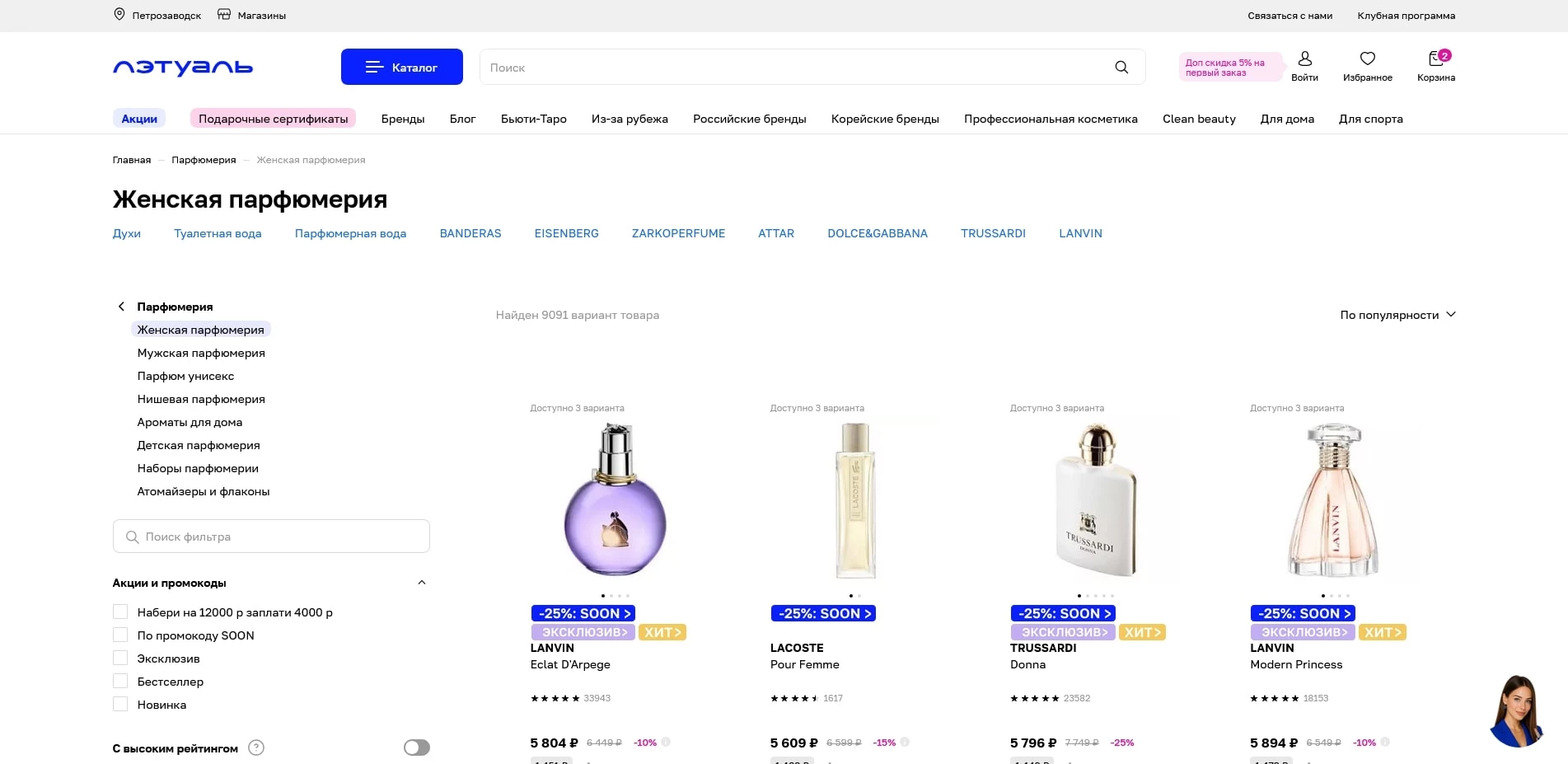Click the Поиск фильтра input field
This screenshot has width=1568, height=764.
[x=271, y=537]
